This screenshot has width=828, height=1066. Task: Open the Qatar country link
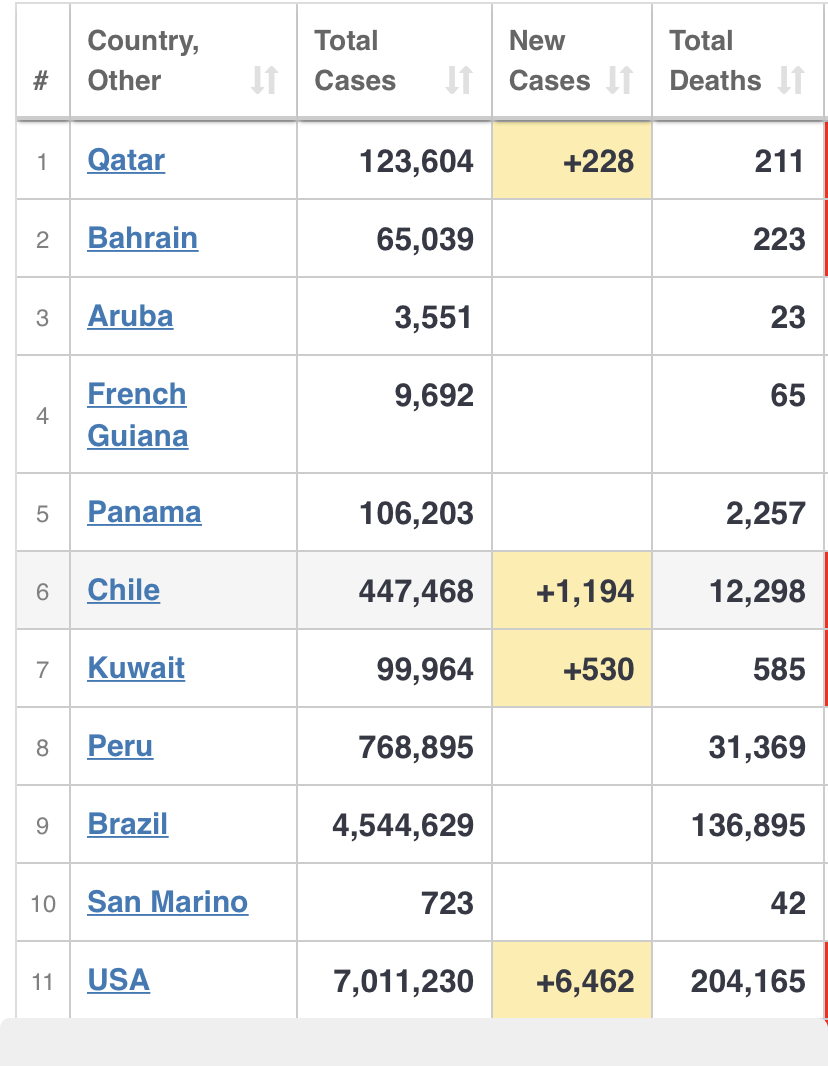coord(126,160)
